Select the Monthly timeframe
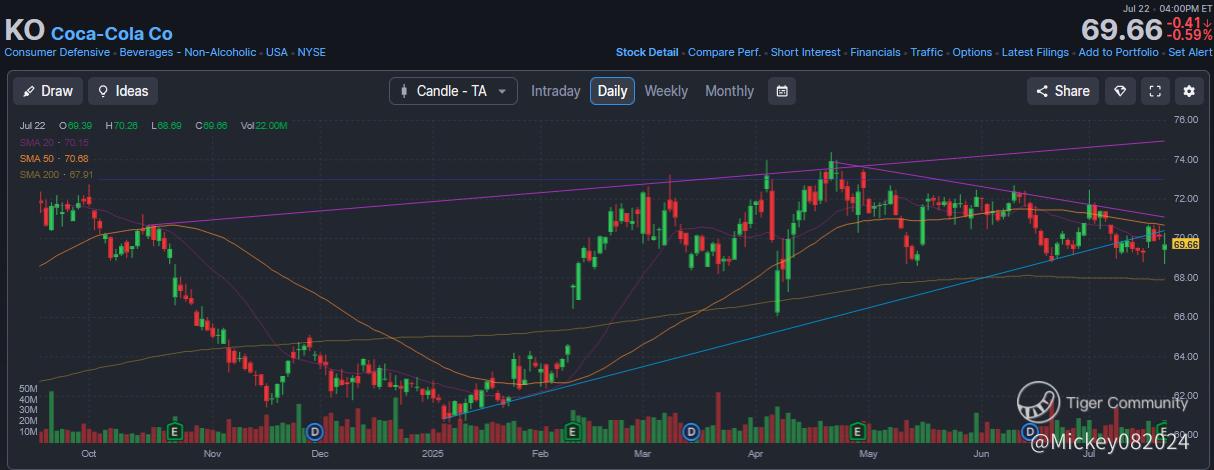This screenshot has height=470, width=1214. click(729, 91)
